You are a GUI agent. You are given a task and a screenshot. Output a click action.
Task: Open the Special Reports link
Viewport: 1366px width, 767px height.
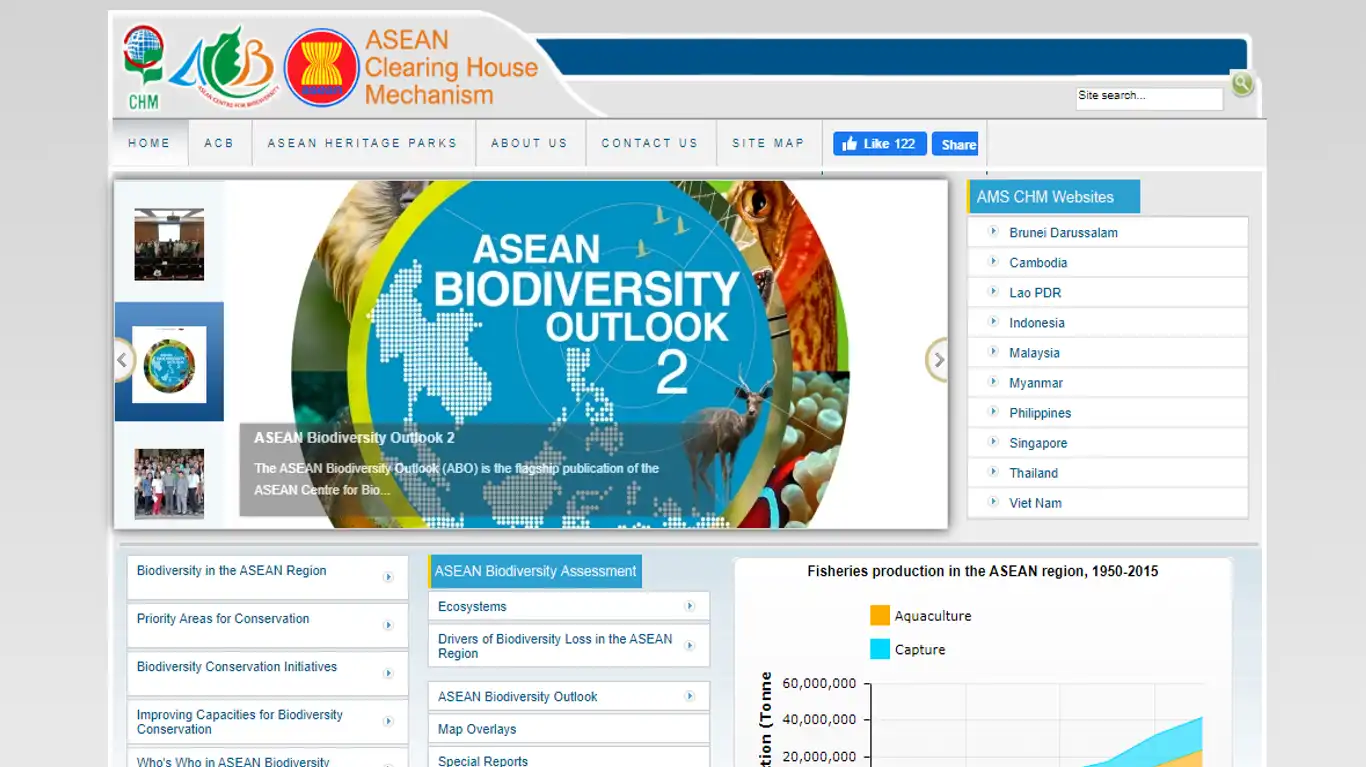(483, 761)
